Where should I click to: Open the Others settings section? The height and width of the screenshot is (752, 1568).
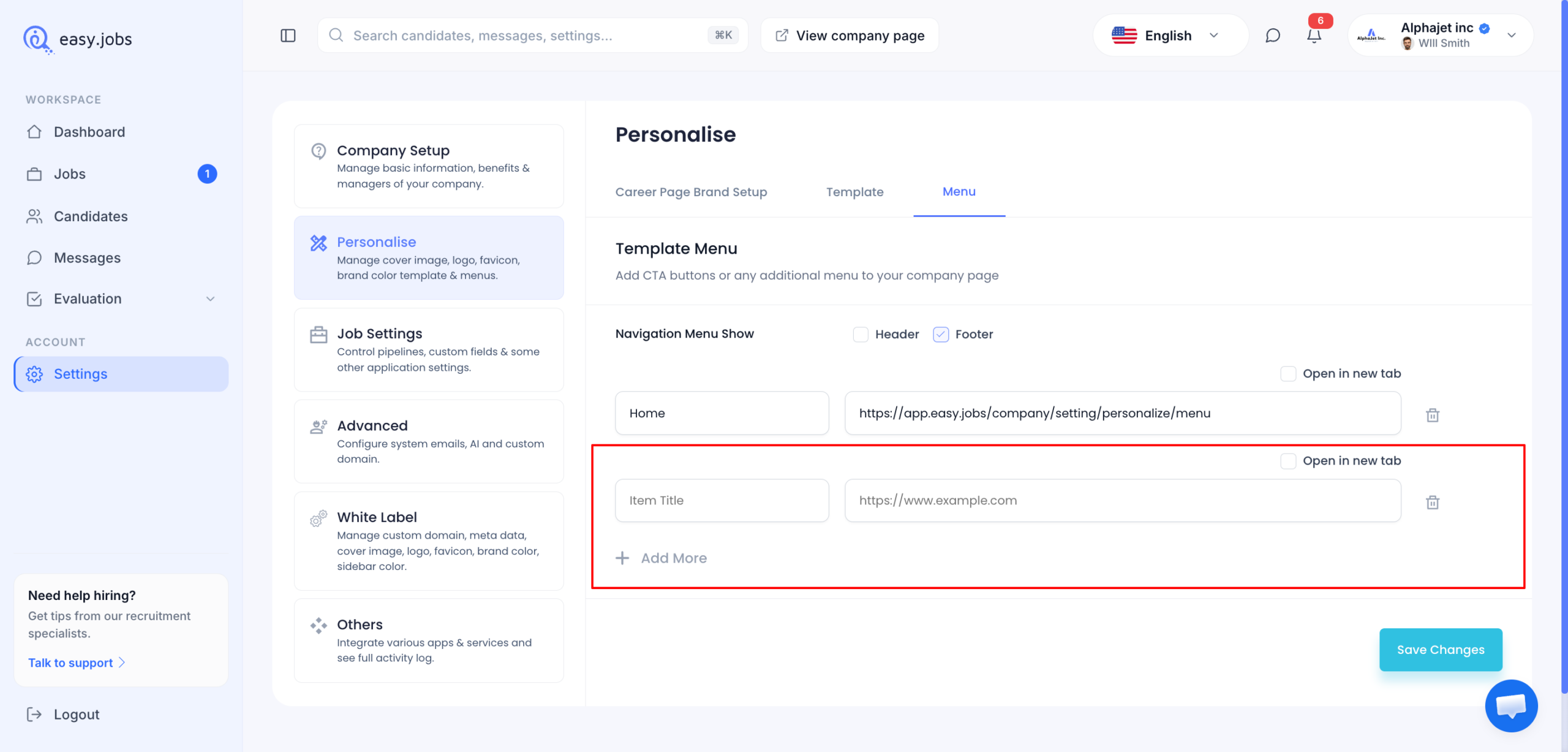click(429, 640)
